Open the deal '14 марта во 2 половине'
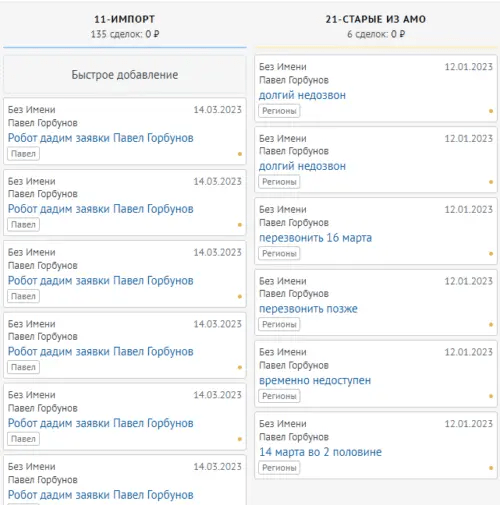The height and width of the screenshot is (505, 500). point(320,452)
